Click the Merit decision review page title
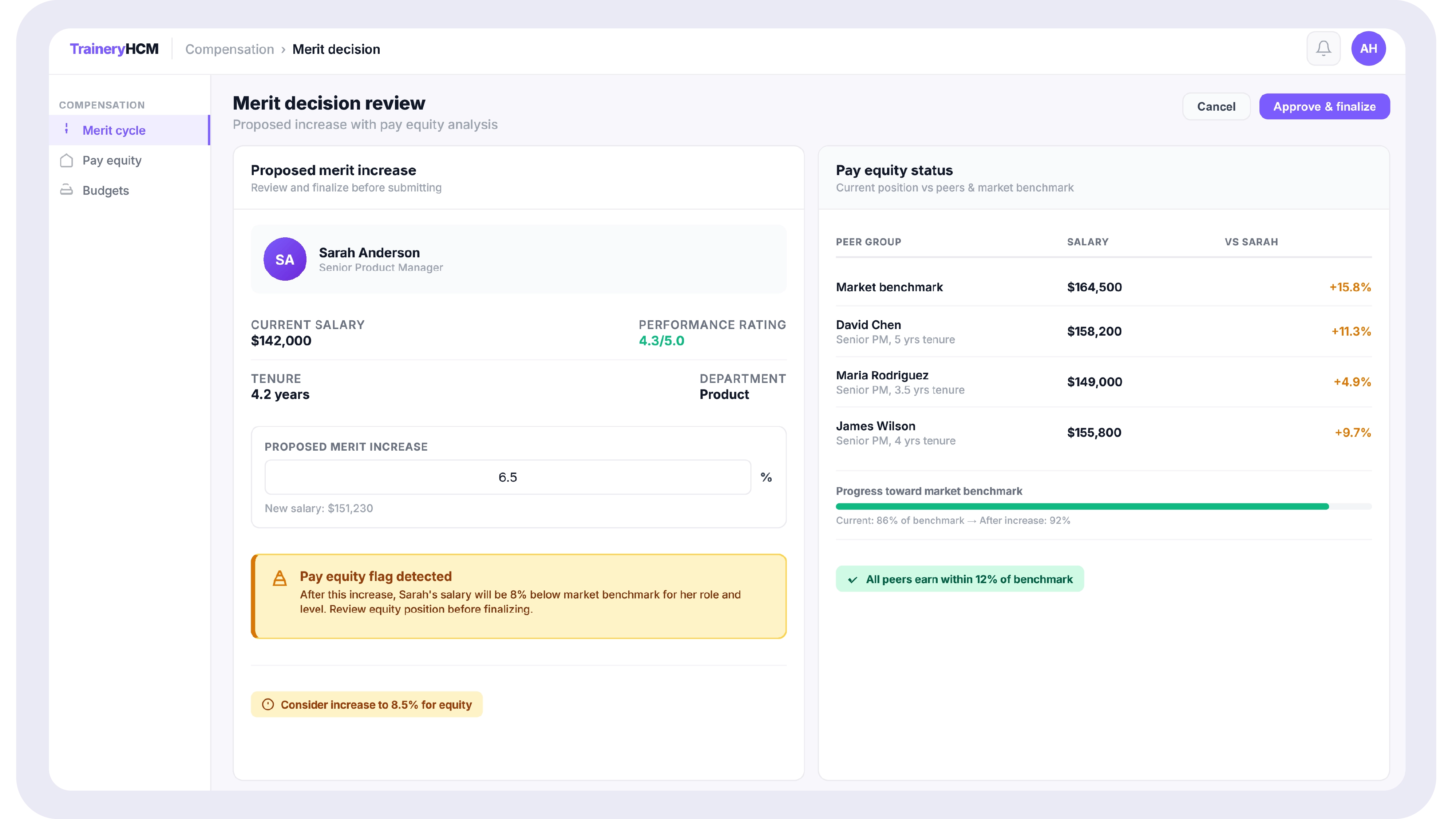 tap(329, 103)
